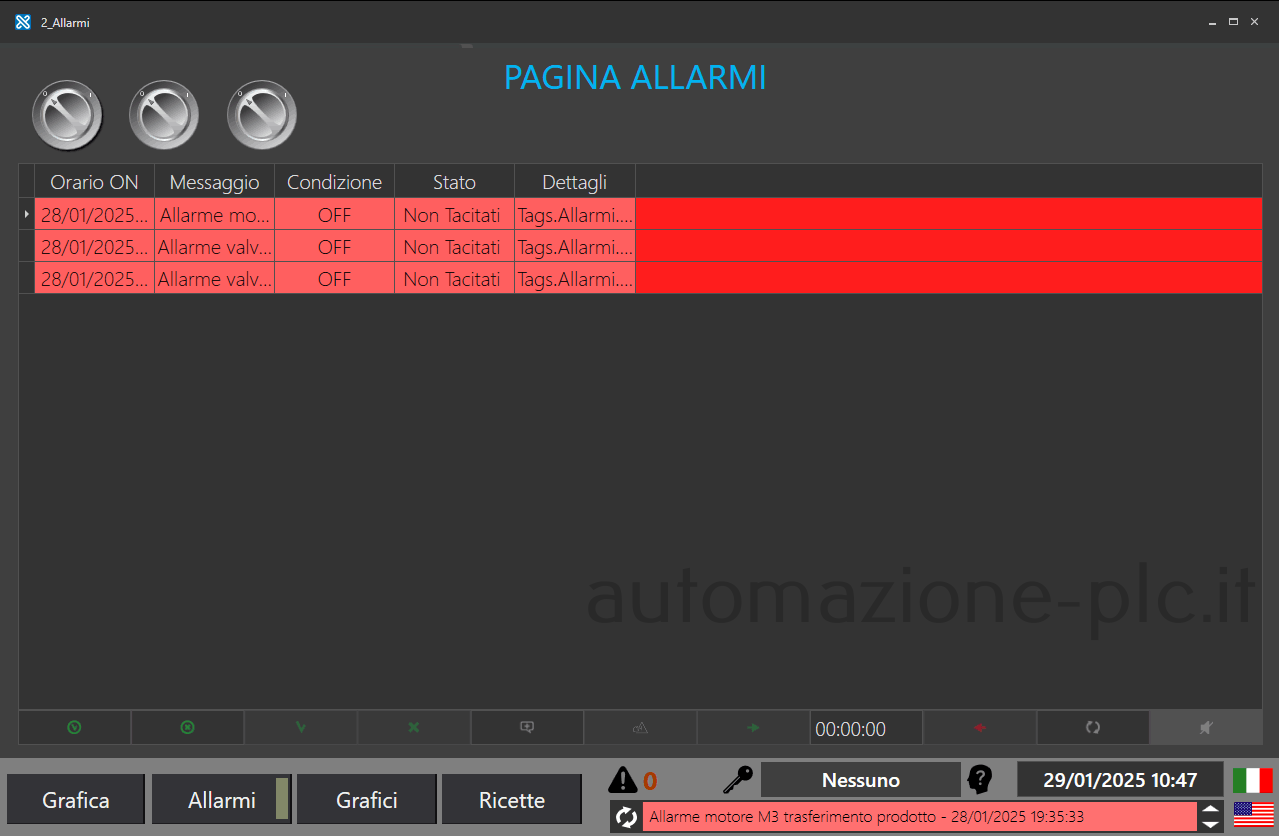Image resolution: width=1279 pixels, height=836 pixels.
Task: Click the Grafici navigation button
Action: (366, 800)
